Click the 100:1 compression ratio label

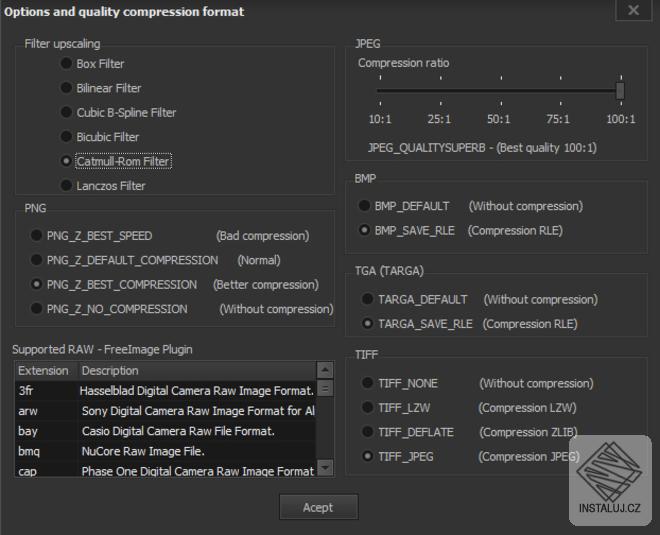pos(621,119)
